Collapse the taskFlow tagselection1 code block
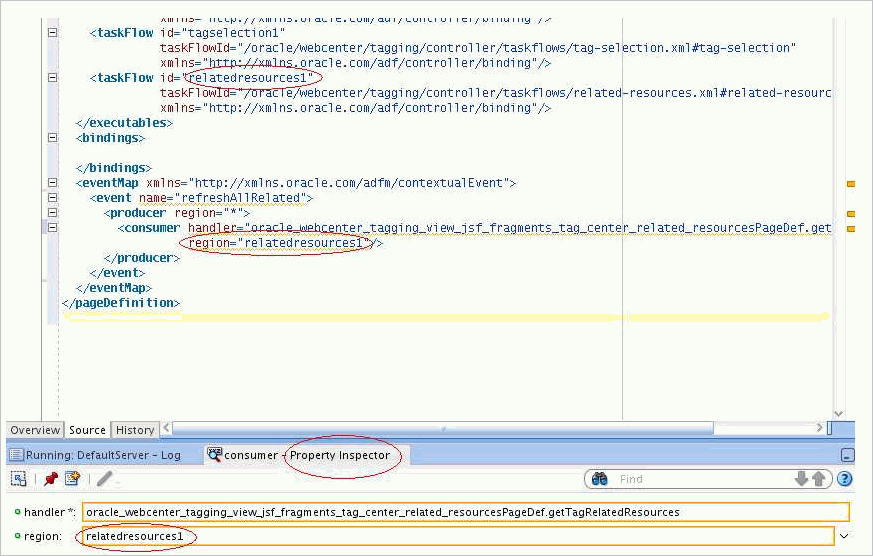This screenshot has height=556, width=873. [52, 33]
